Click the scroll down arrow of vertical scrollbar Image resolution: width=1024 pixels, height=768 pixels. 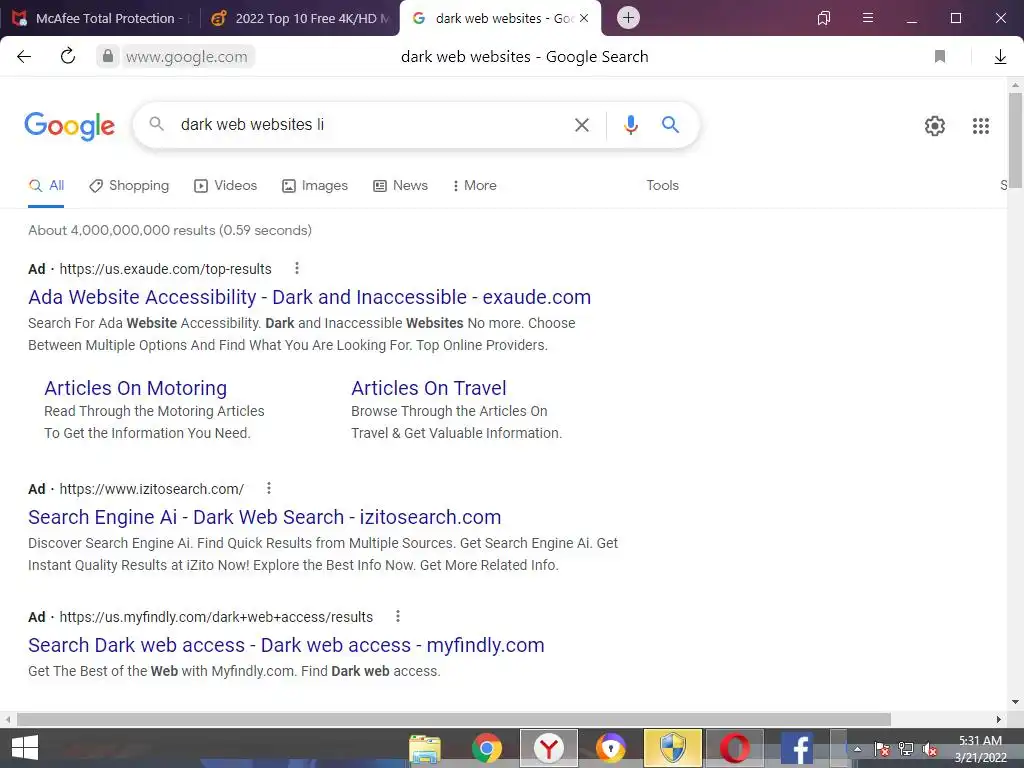coord(1015,702)
